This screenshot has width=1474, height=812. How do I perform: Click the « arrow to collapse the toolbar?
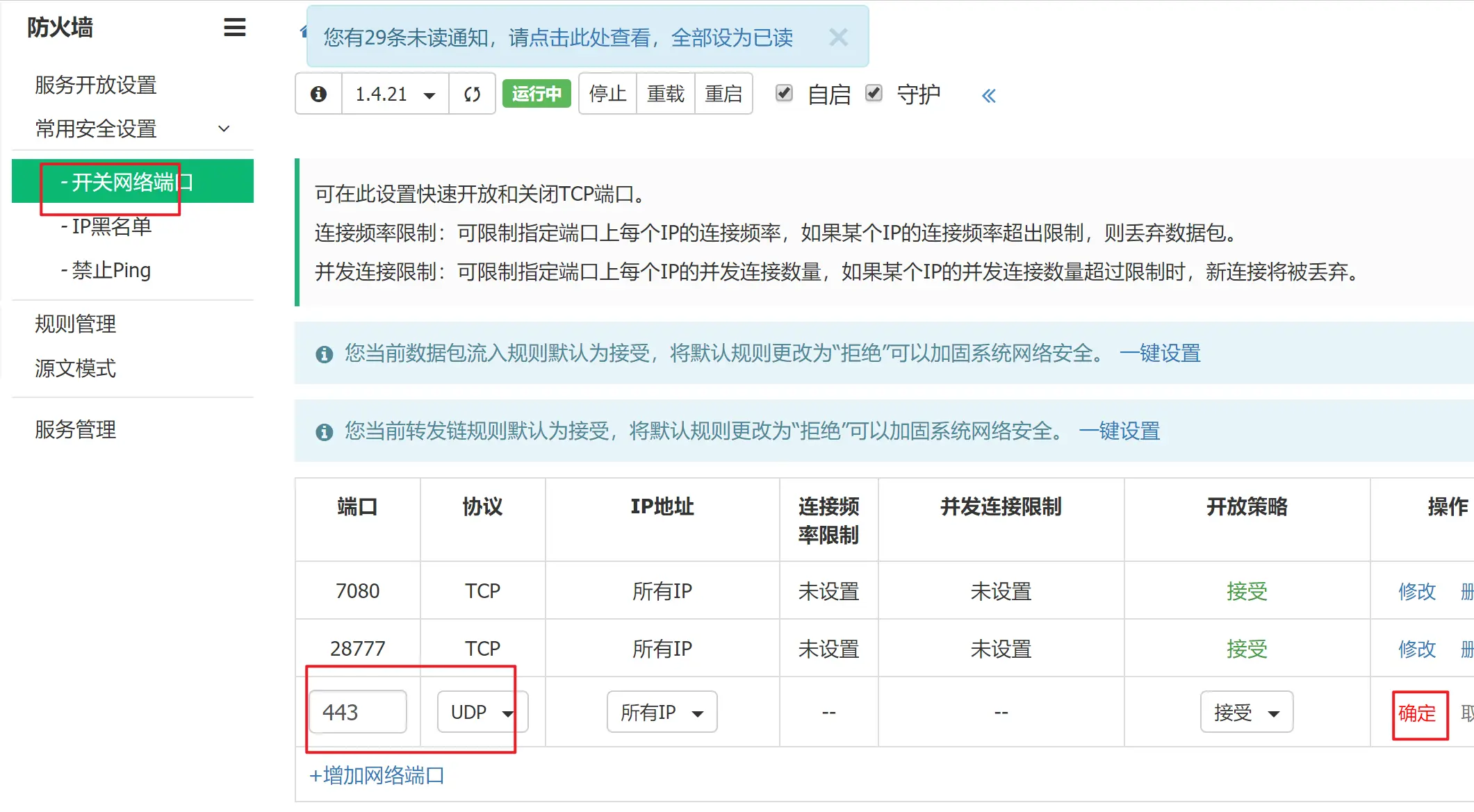point(988,96)
